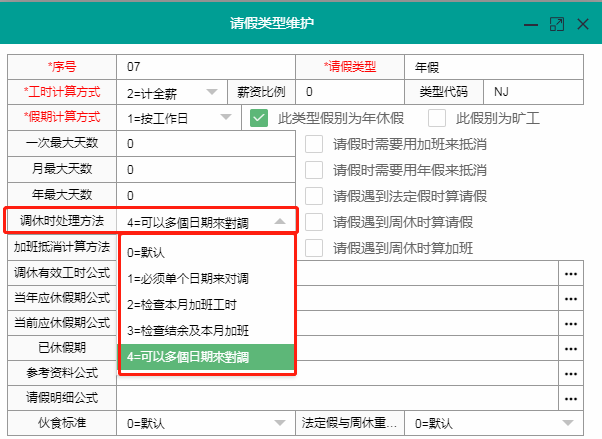Click ellipsis button for 参考资料公式
602x439 pixels.
click(x=571, y=373)
